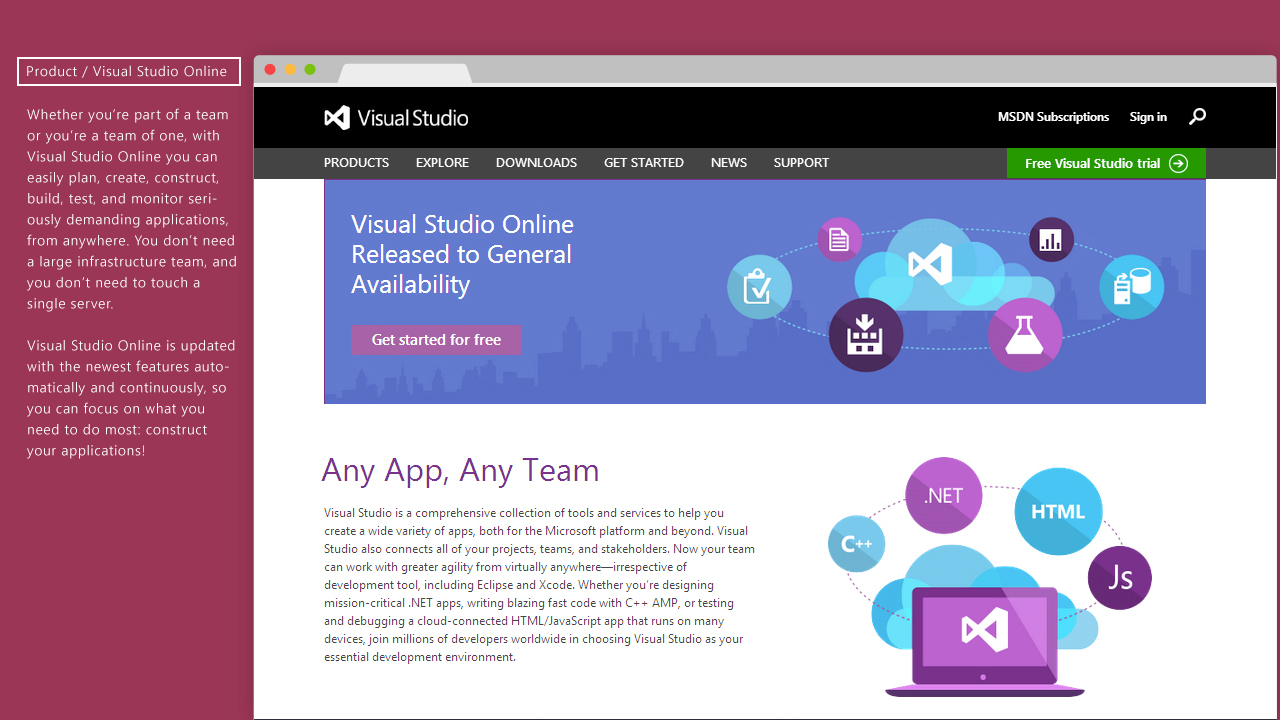Click the server database icon circle

(1132, 287)
